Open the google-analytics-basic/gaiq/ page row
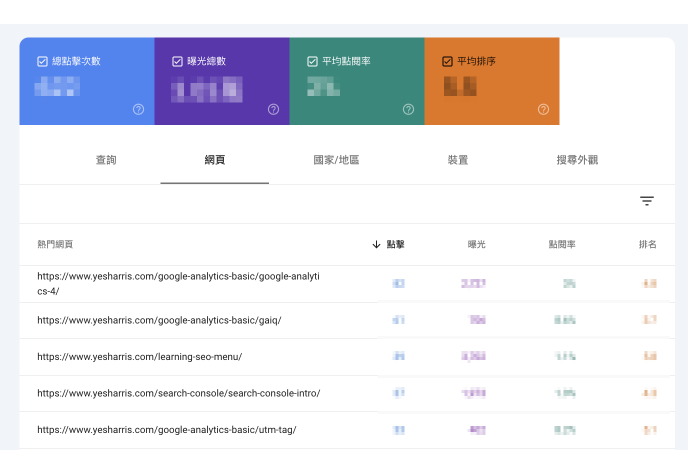The width and height of the screenshot is (688, 450). [x=159, y=320]
